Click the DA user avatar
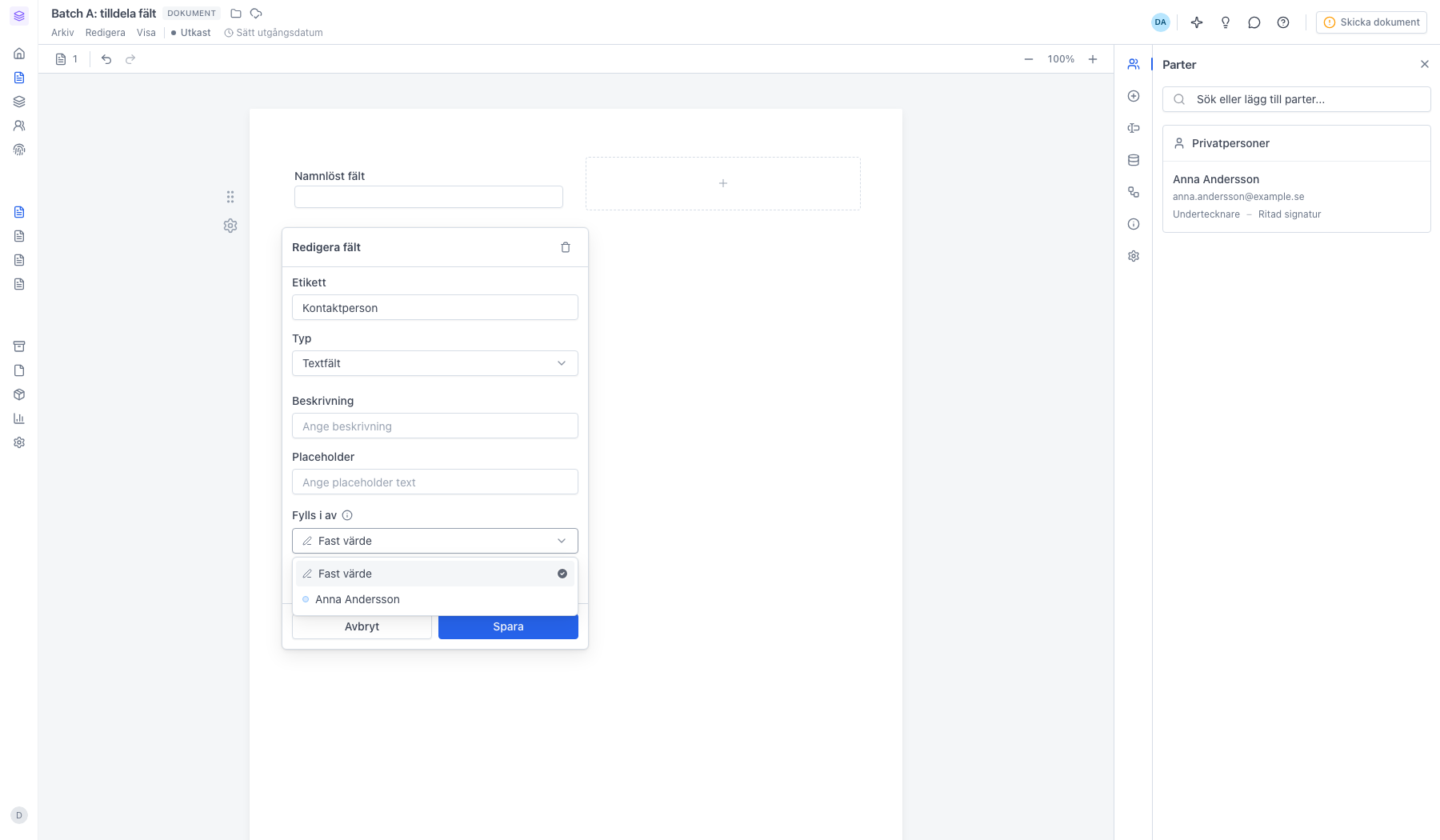The height and width of the screenshot is (840, 1440). (1161, 22)
